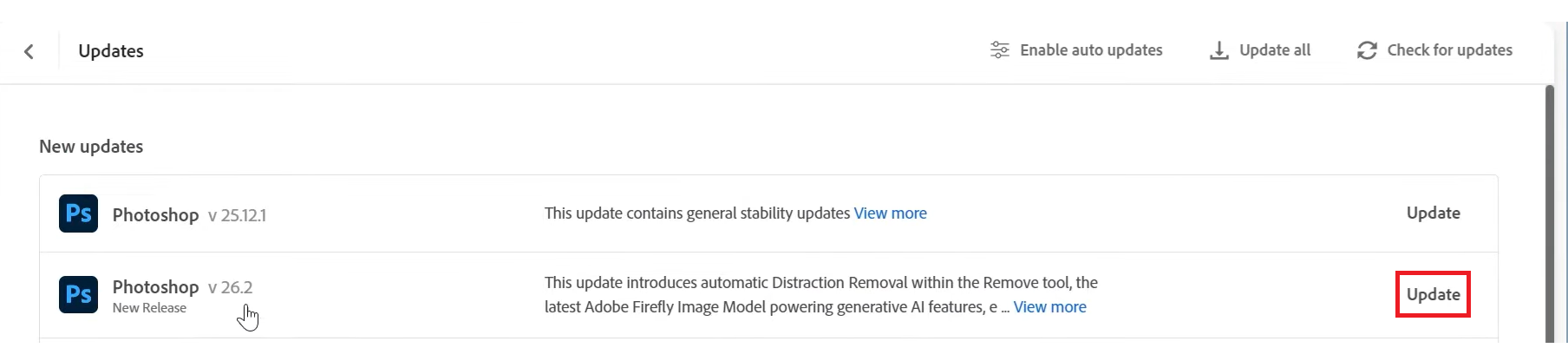Click the Photoshop v26.2 app icon
Image resolution: width=1568 pixels, height=361 pixels.
78,295
